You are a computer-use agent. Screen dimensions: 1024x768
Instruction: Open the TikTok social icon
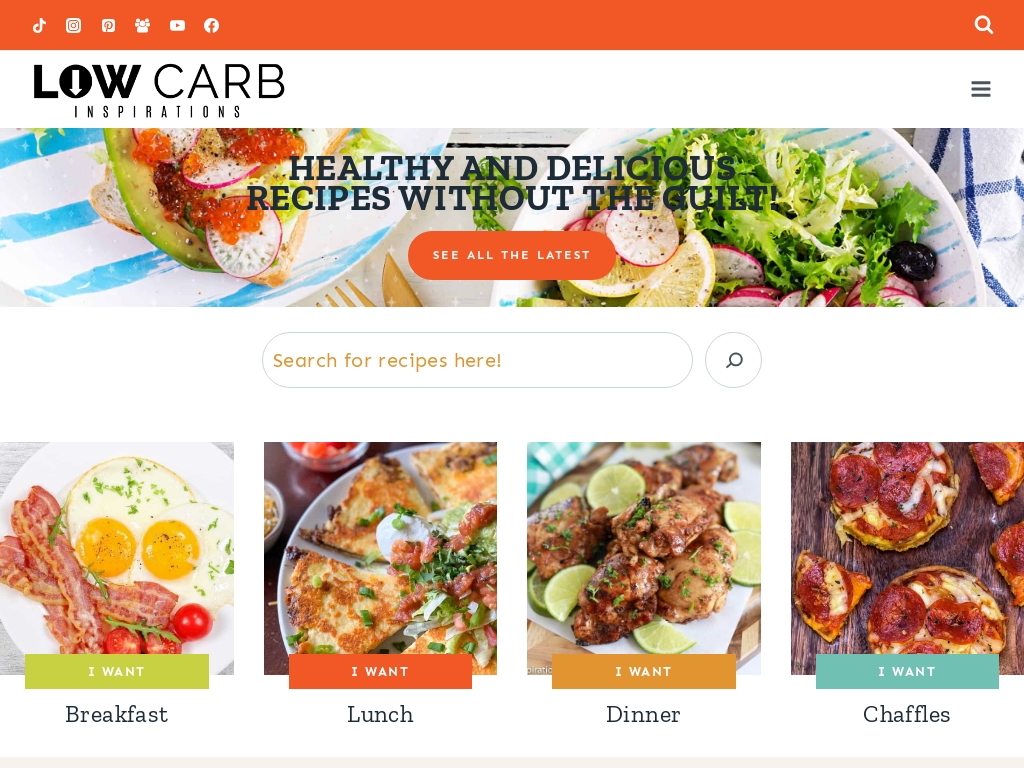[39, 25]
